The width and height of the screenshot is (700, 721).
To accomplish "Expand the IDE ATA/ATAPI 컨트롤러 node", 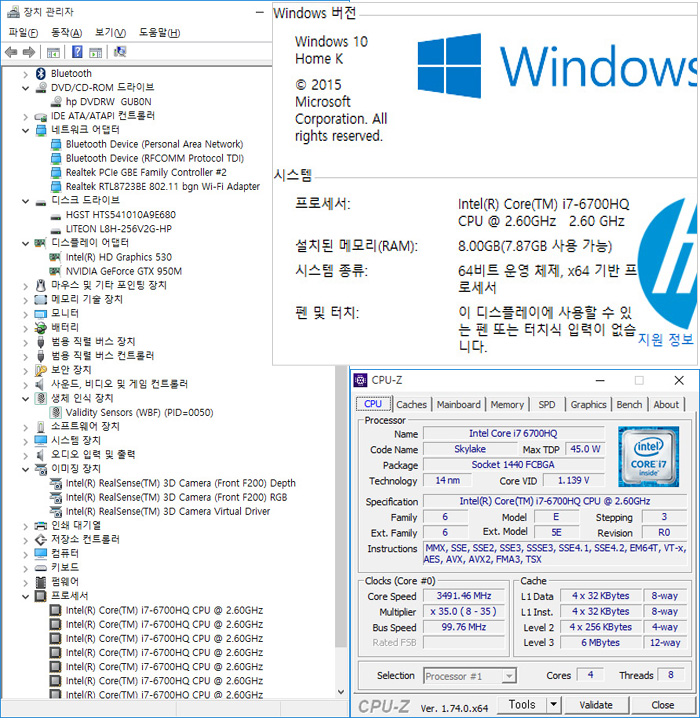I will point(25,116).
